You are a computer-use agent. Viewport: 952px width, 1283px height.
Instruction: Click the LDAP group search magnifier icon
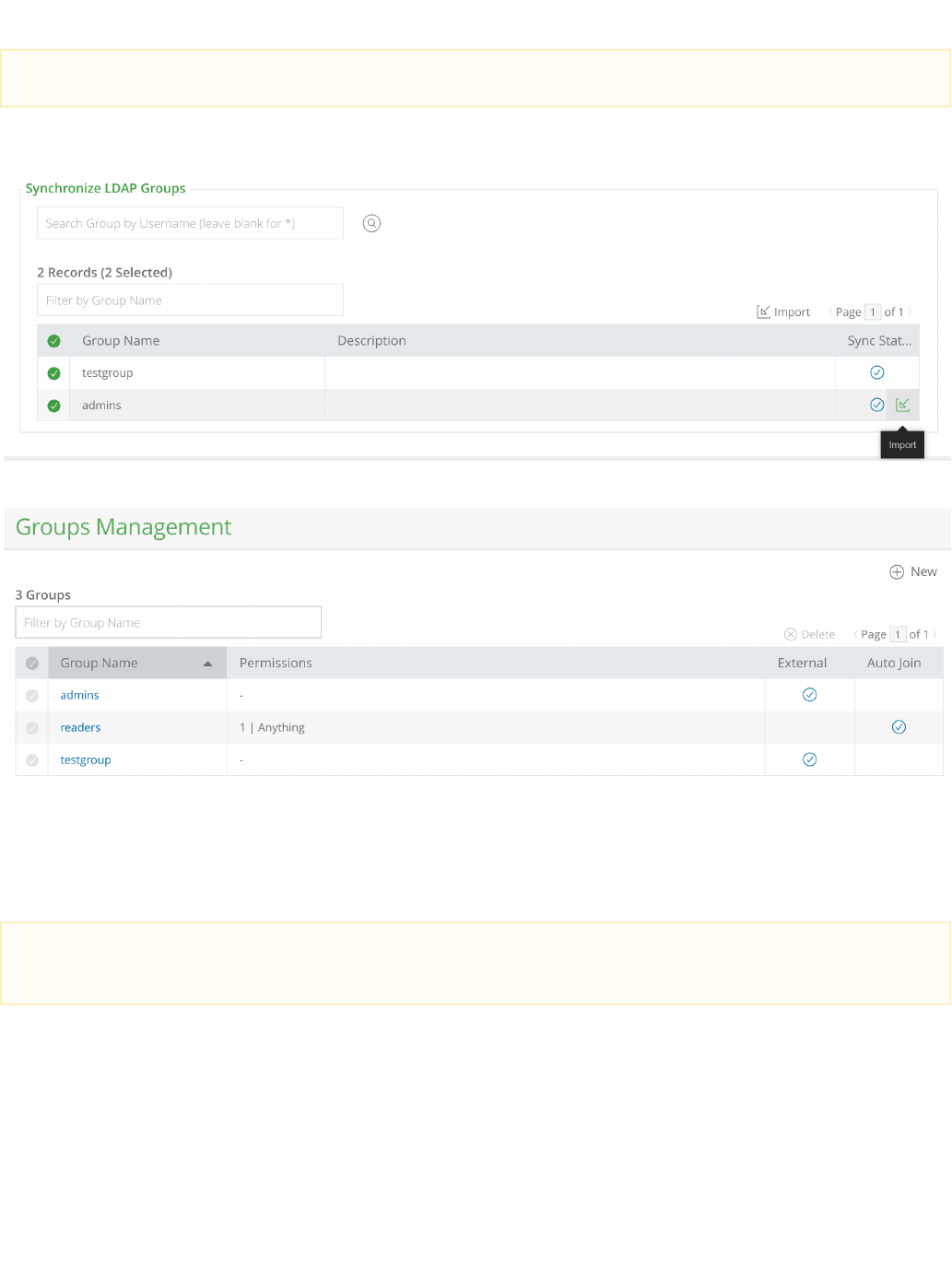(x=371, y=223)
